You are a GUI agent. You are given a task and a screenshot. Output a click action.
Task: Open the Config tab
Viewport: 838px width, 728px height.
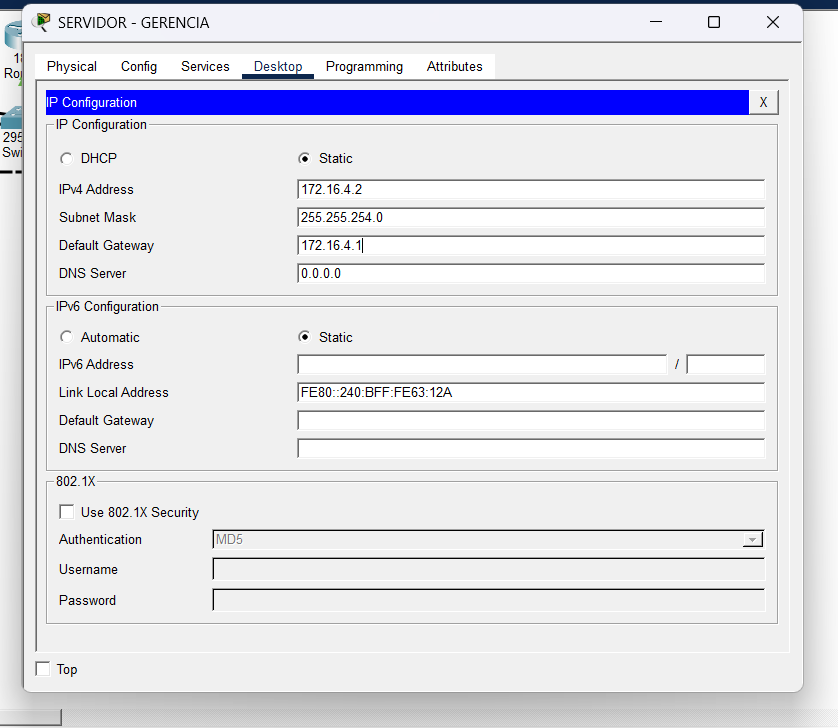(x=139, y=67)
